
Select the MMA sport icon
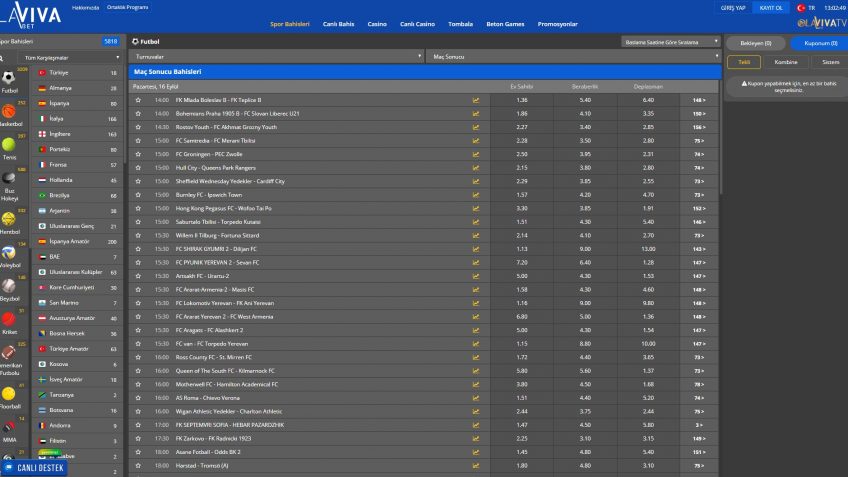point(9,427)
